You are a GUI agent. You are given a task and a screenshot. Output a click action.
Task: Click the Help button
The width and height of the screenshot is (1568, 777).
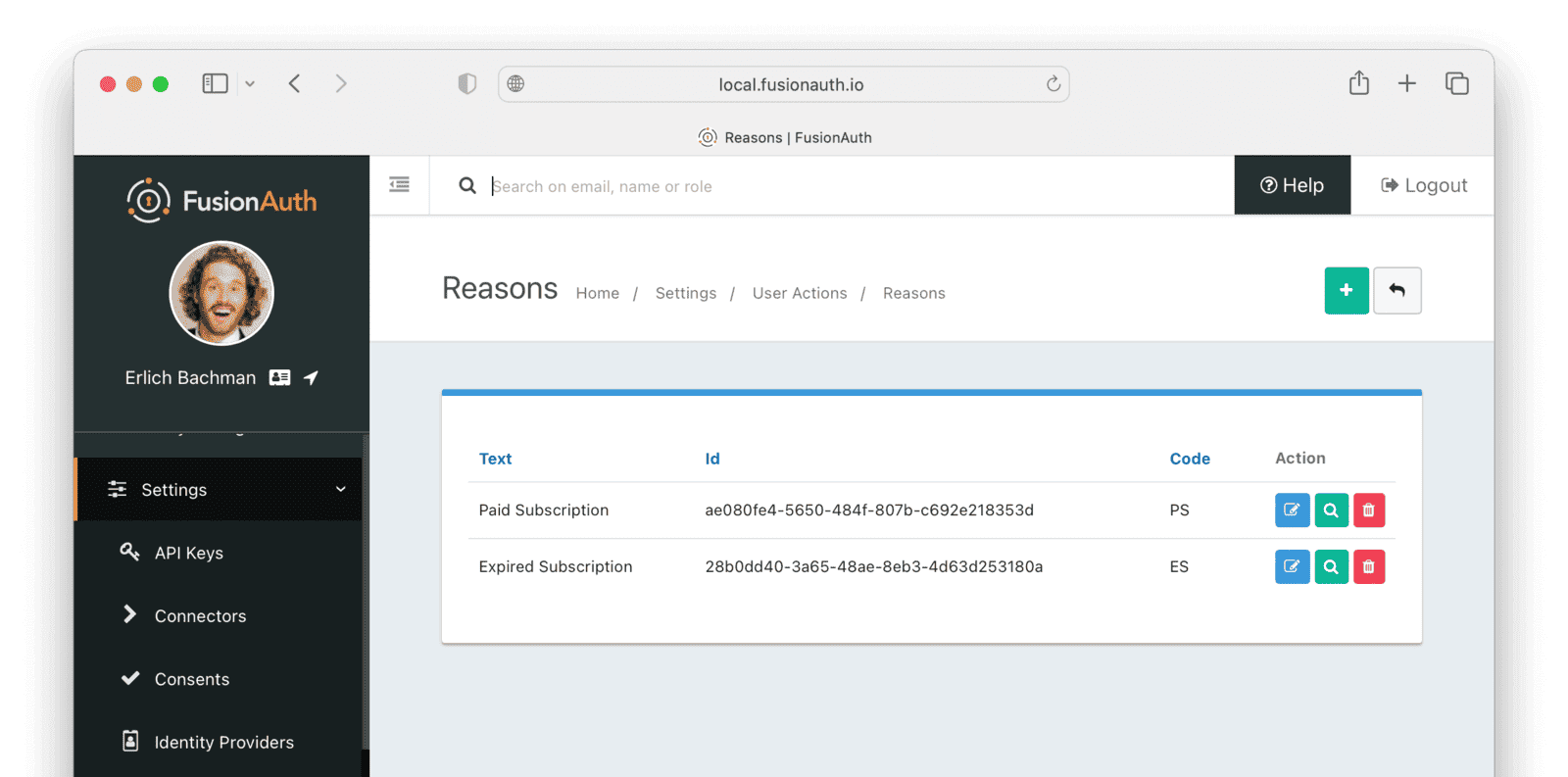click(x=1292, y=185)
